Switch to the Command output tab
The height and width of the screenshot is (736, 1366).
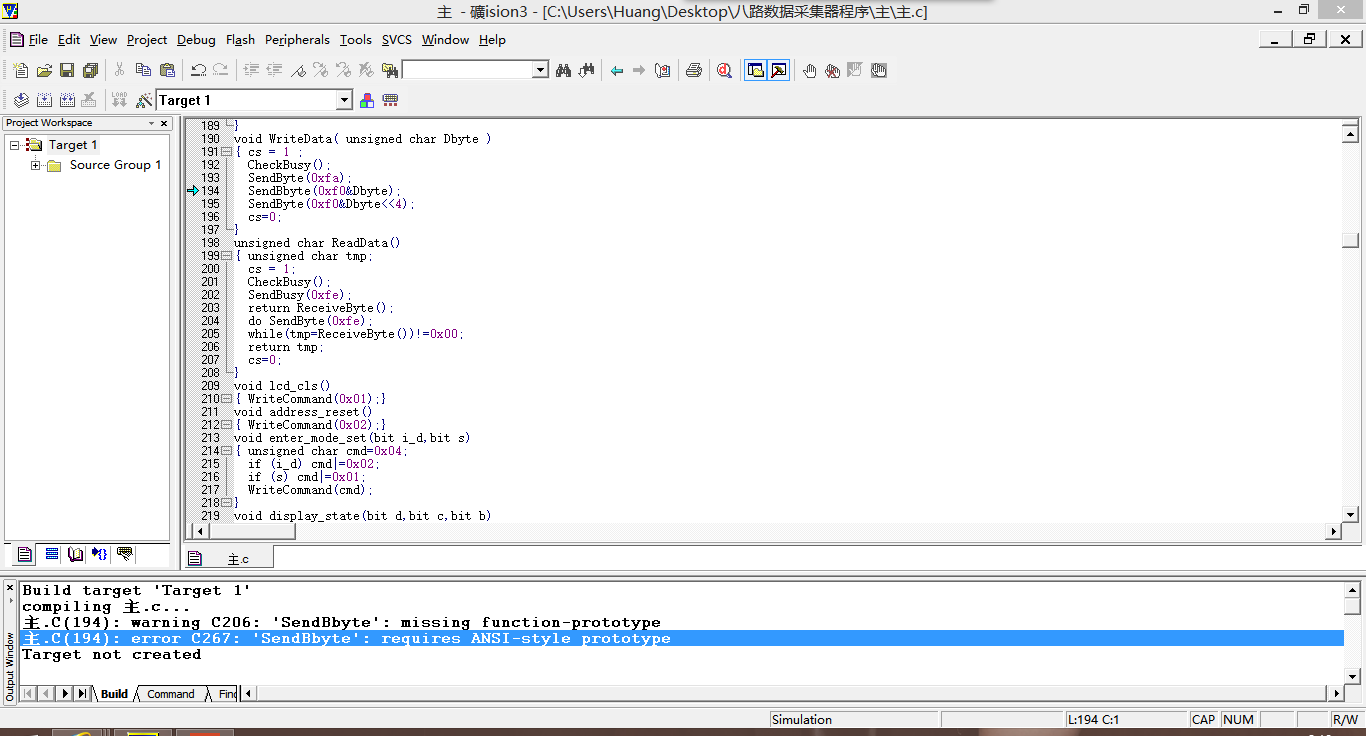[x=171, y=694]
